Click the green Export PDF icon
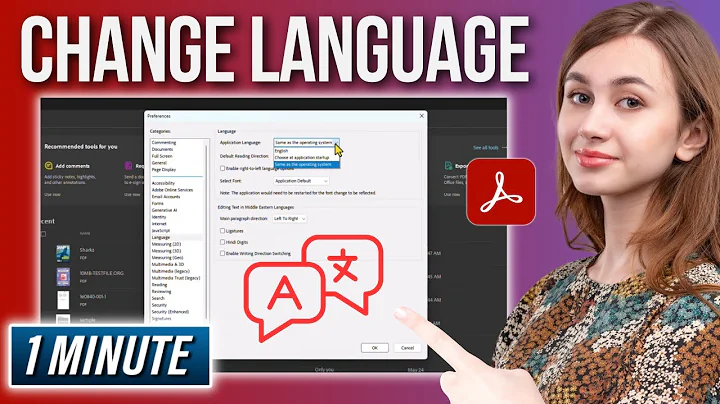This screenshot has width=720, height=404. 448,166
